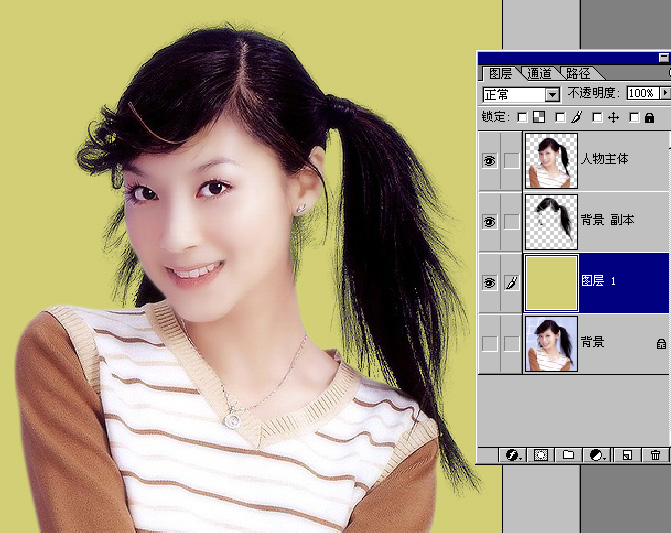Screen dimensions: 671x533
Task: Hide the 人物主体 layer via eye
Action: (x=490, y=161)
